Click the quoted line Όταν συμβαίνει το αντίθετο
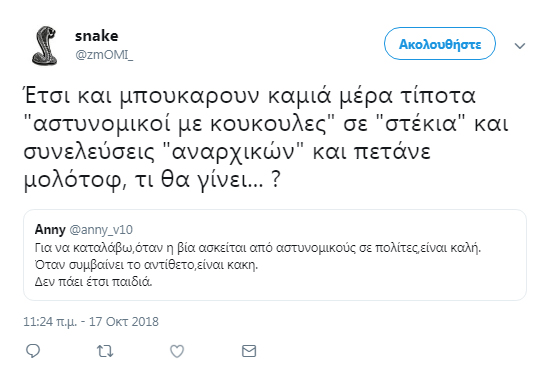The height and width of the screenshot is (378, 546). (x=146, y=265)
